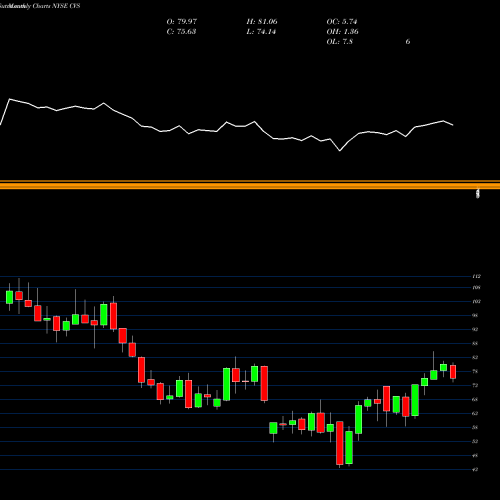This screenshot has width=500, height=500.
Task: Click price axis label 68
Action: coord(476,399)
